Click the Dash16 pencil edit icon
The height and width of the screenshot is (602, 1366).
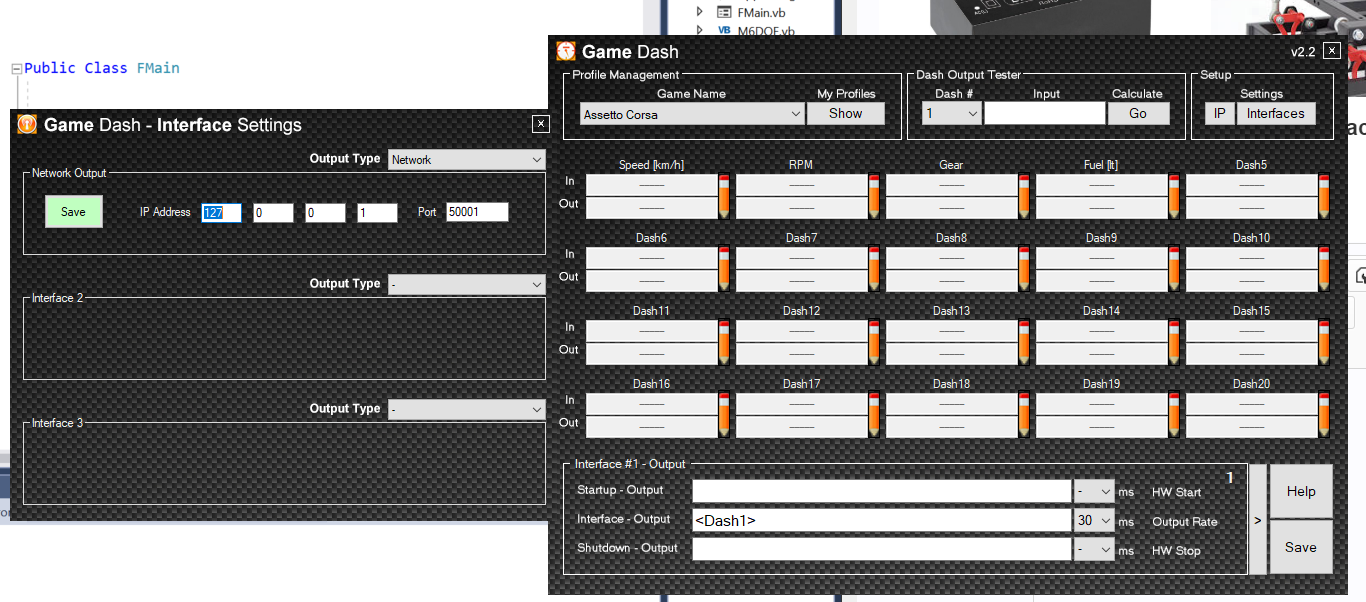[x=725, y=415]
